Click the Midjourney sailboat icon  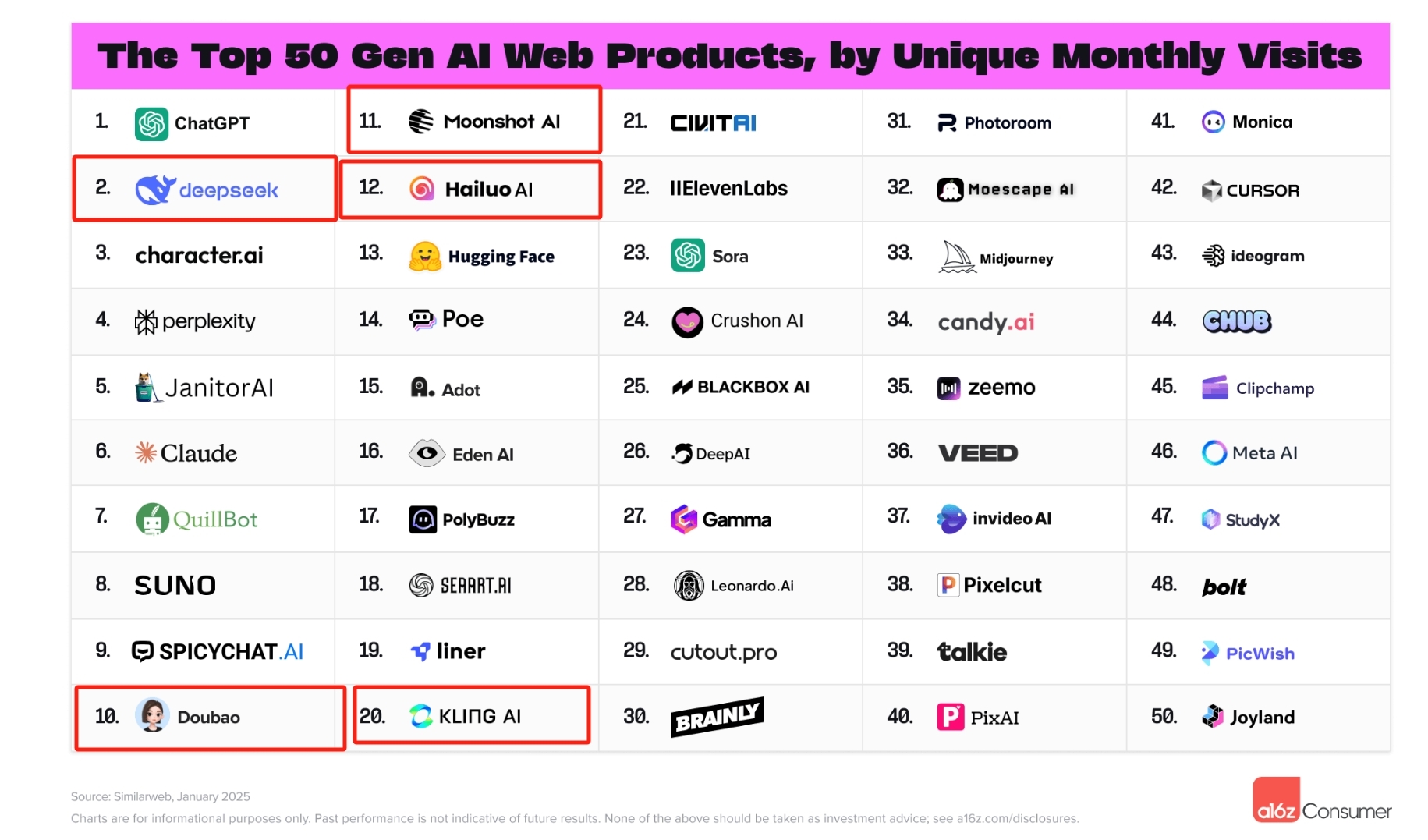point(956,257)
